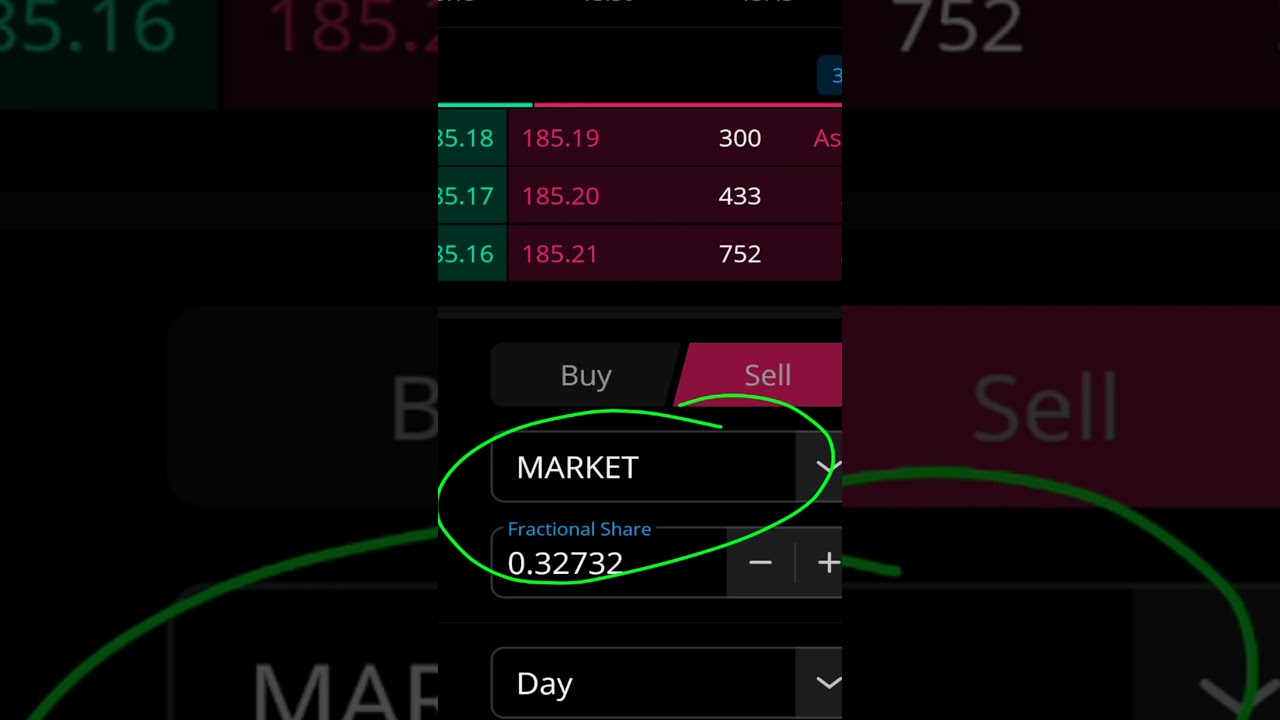
Task: Decrease fractional share with minus button
Action: pyautogui.click(x=760, y=563)
